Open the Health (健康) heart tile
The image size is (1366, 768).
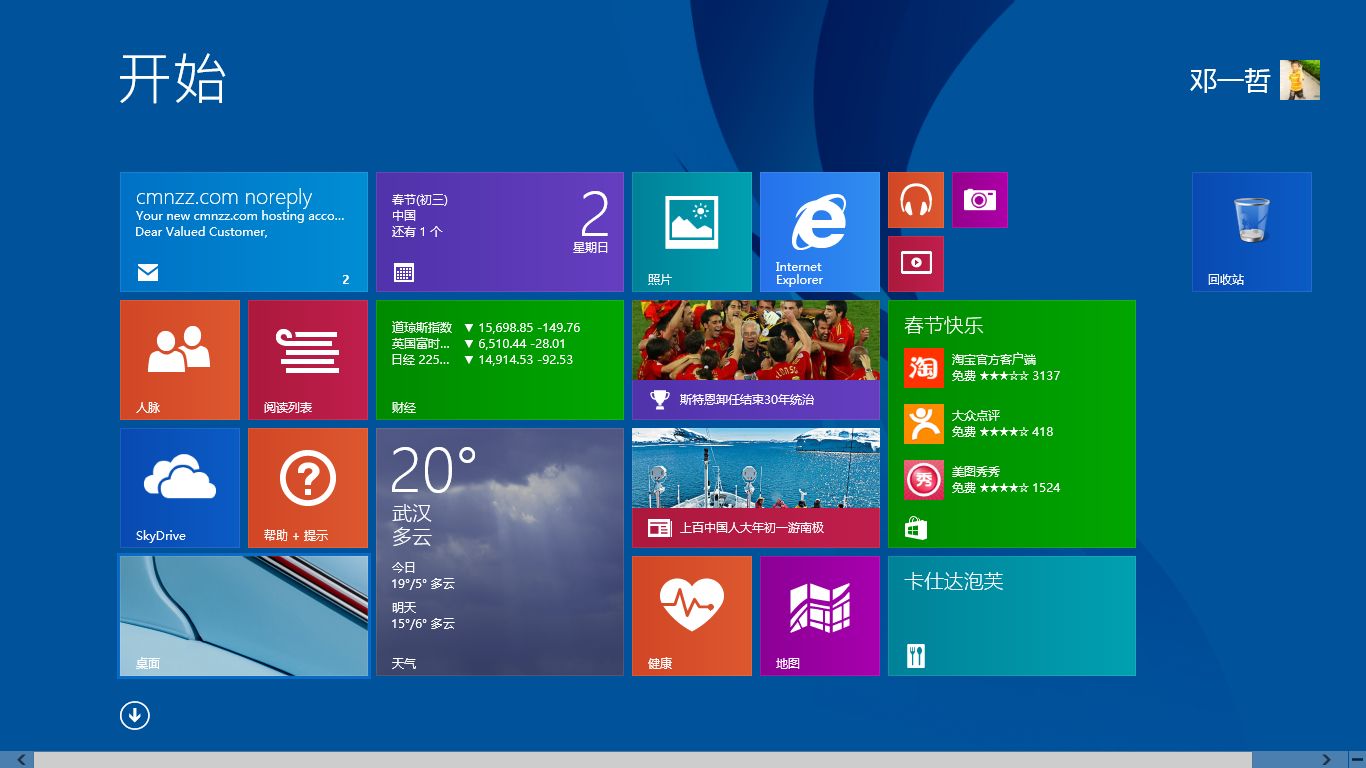pyautogui.click(x=692, y=616)
